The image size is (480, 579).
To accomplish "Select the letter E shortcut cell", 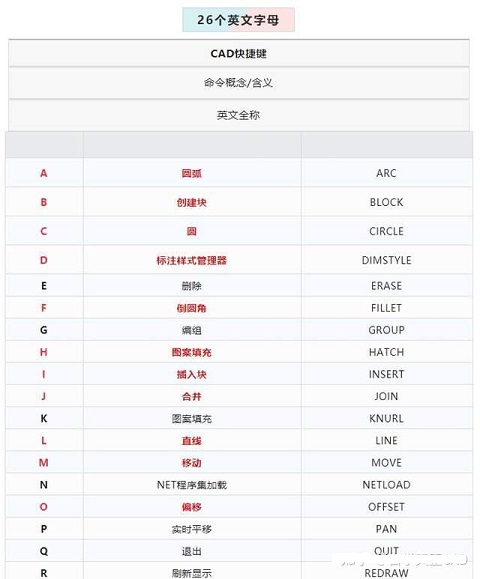I will pyautogui.click(x=44, y=285).
